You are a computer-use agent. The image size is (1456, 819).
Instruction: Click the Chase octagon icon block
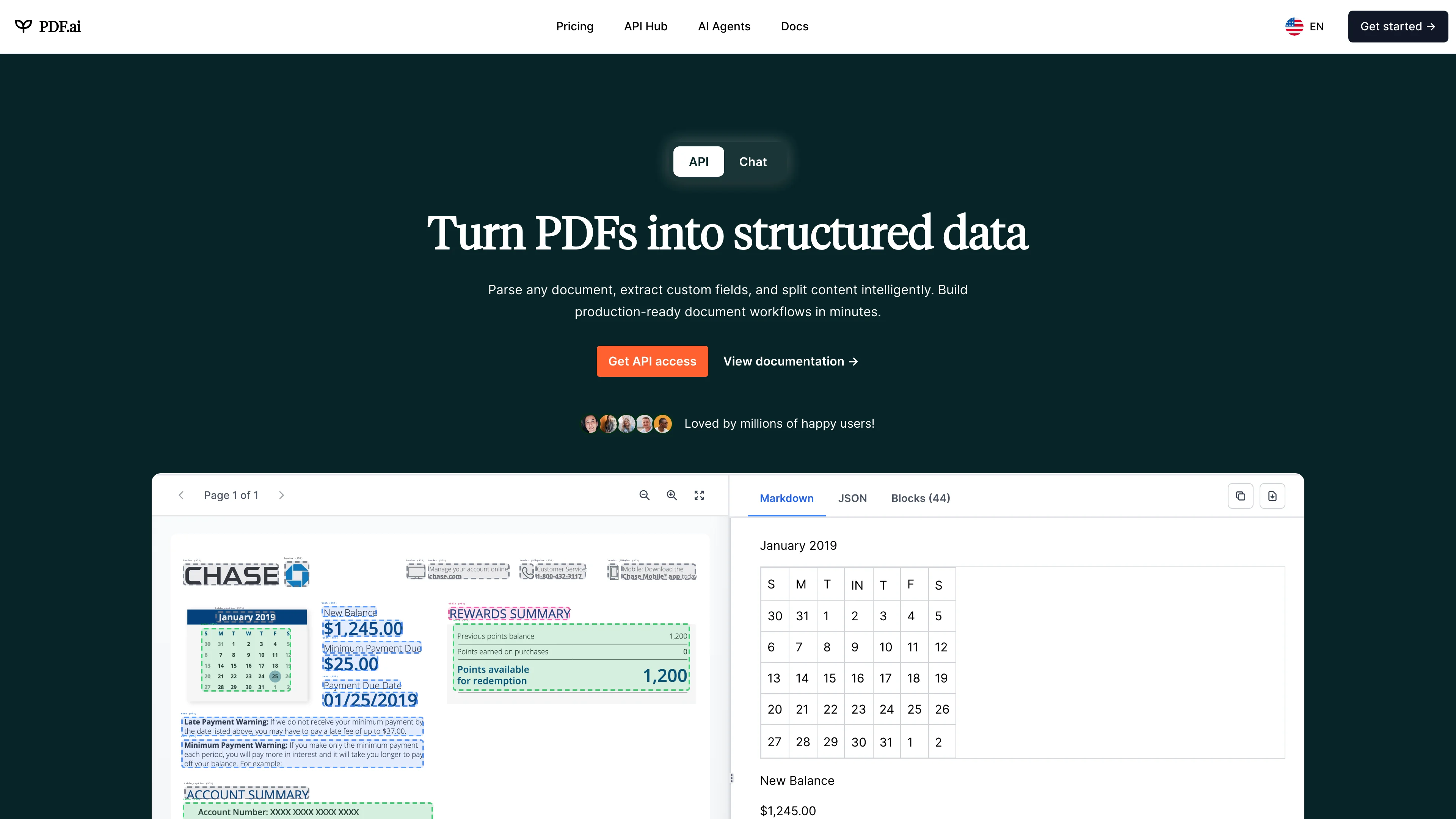(x=296, y=574)
